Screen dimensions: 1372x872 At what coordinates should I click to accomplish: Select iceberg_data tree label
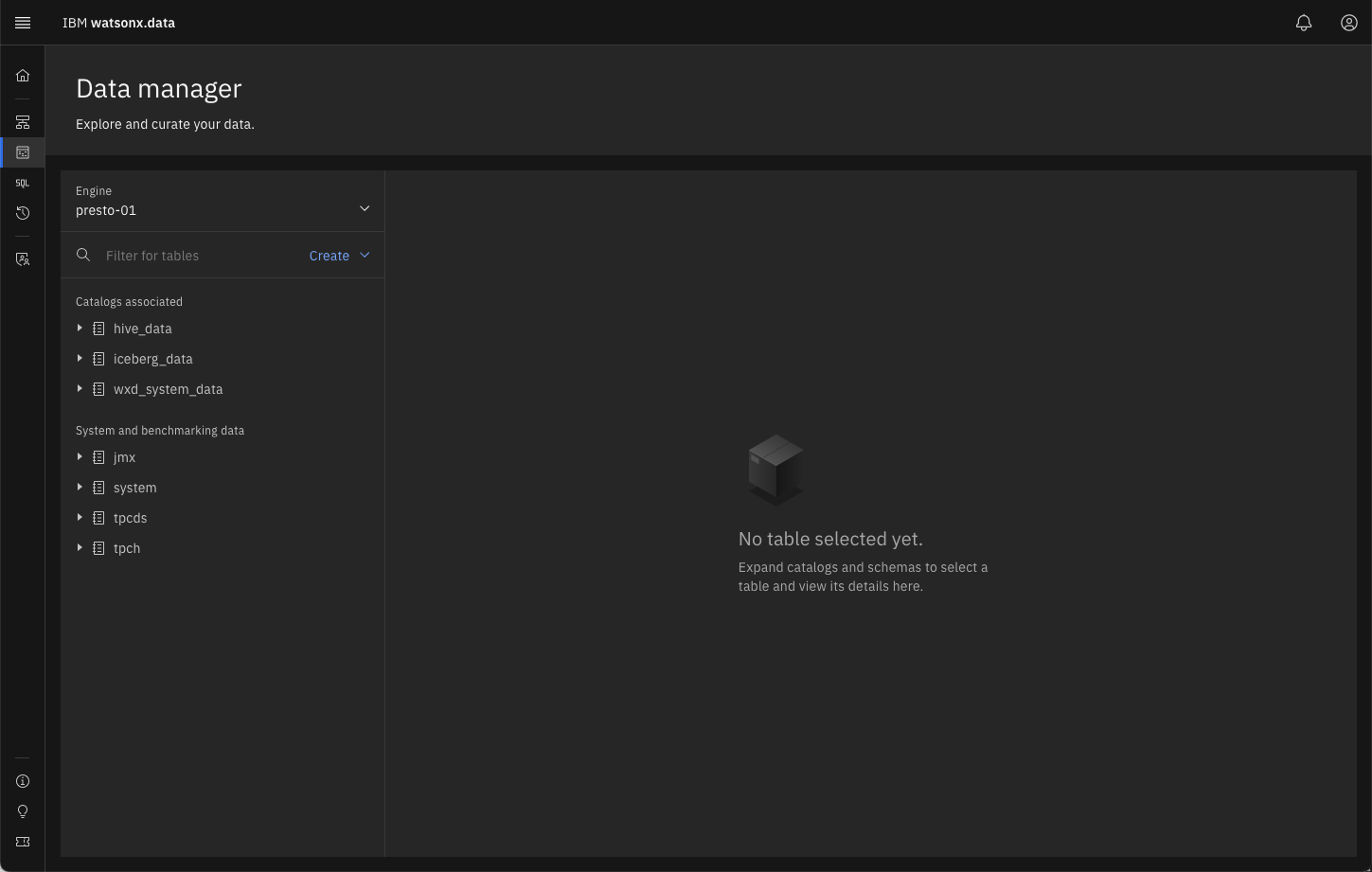153,359
